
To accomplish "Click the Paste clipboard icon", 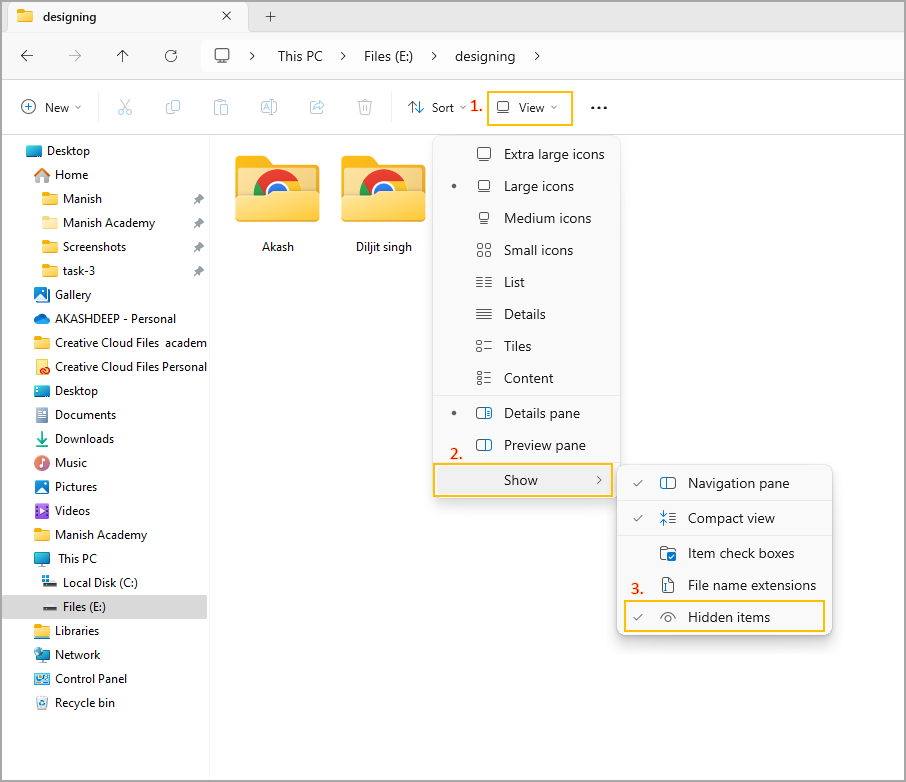I will click(221, 108).
